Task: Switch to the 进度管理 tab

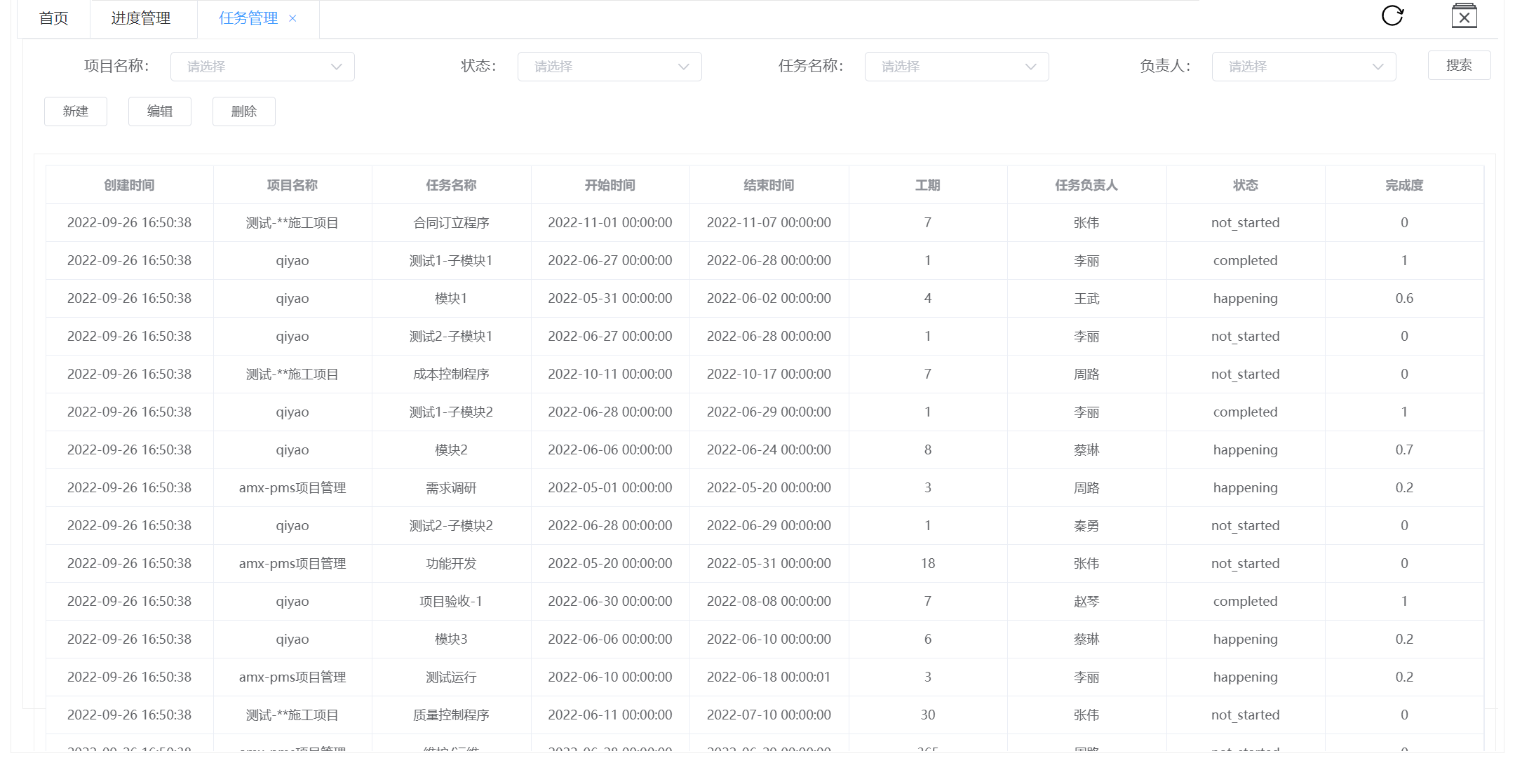Action: click(x=141, y=18)
